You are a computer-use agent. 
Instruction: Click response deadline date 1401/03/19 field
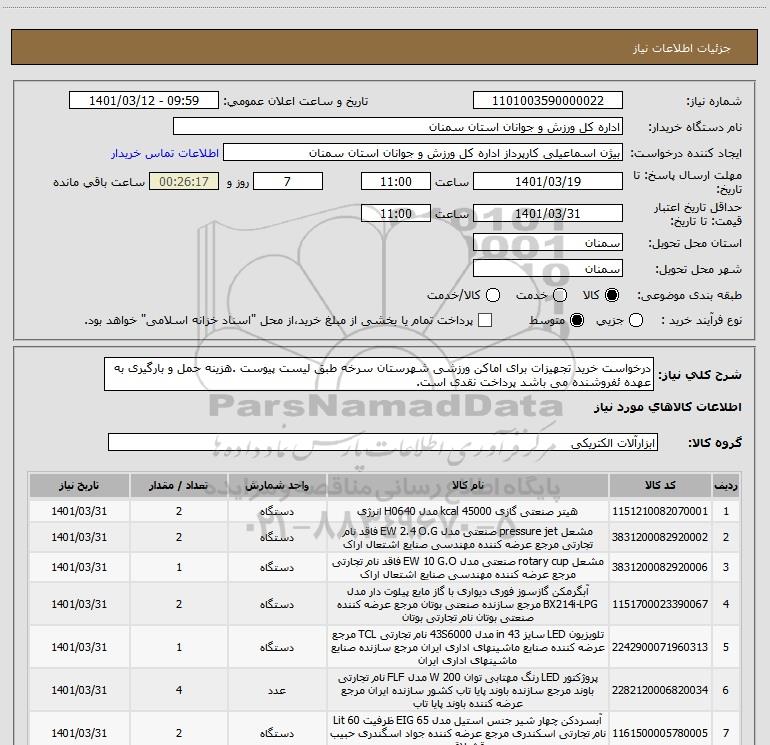[548, 181]
